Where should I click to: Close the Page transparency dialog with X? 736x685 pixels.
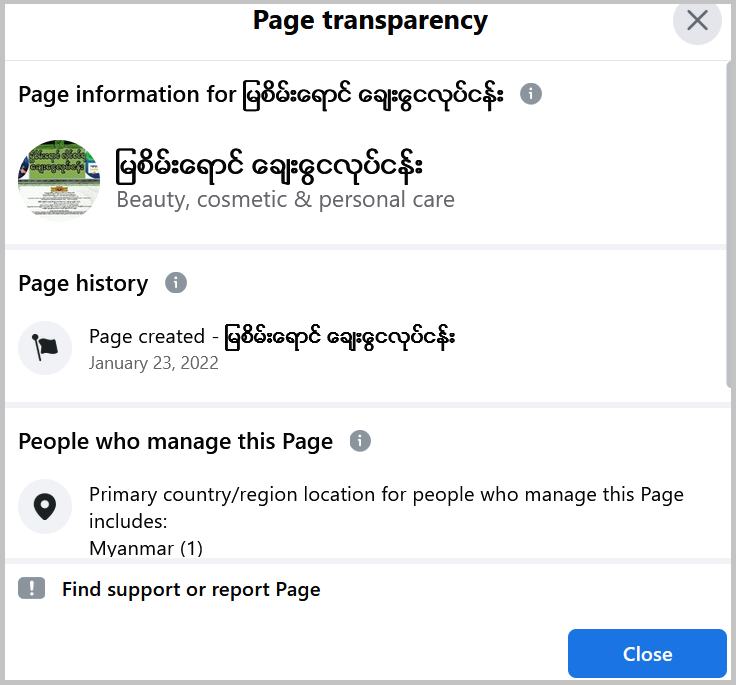click(x=697, y=21)
